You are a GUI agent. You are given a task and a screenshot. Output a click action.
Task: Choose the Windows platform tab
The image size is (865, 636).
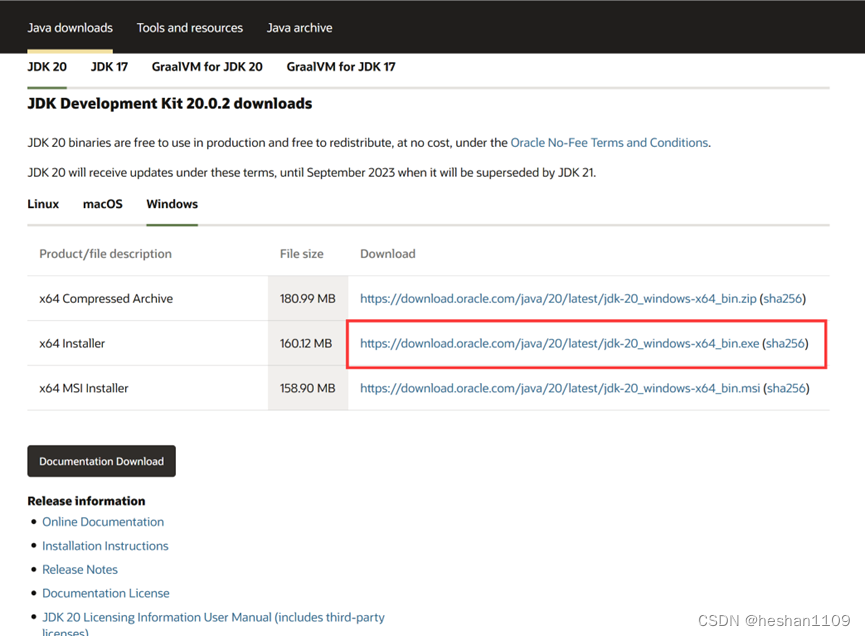172,204
